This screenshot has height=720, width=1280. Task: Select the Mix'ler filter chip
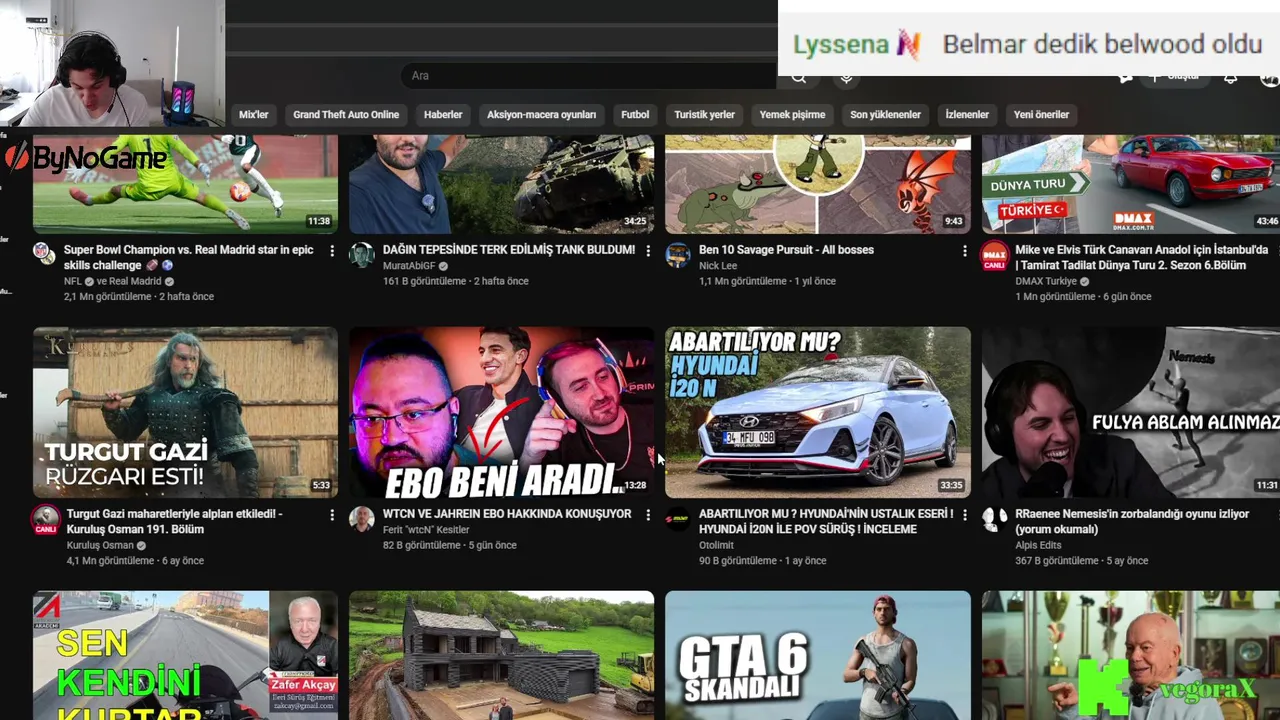click(x=254, y=115)
